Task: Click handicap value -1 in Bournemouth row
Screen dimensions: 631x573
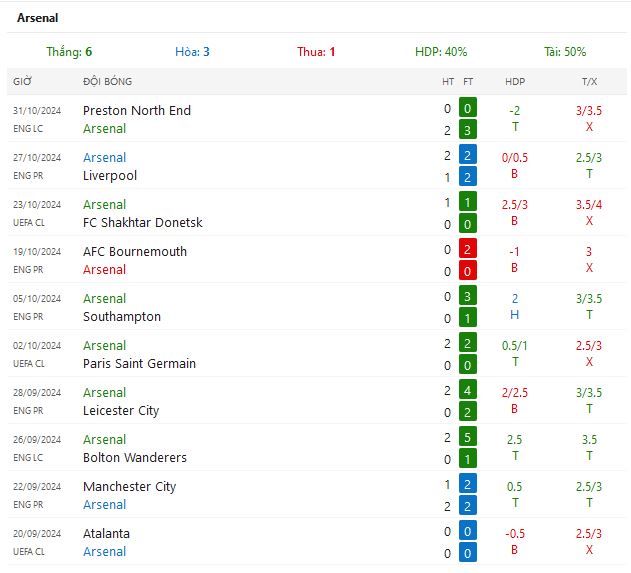Action: tap(514, 252)
